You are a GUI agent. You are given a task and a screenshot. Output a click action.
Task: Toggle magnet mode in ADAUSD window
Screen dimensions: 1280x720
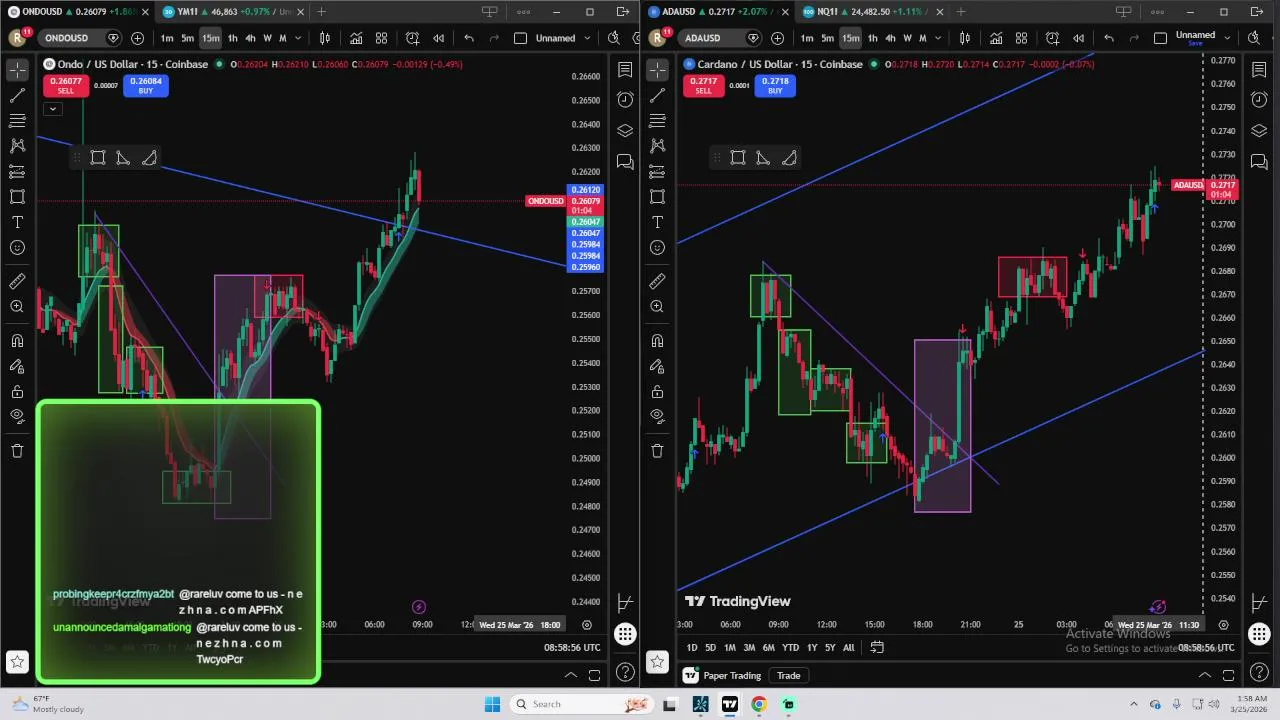click(657, 341)
